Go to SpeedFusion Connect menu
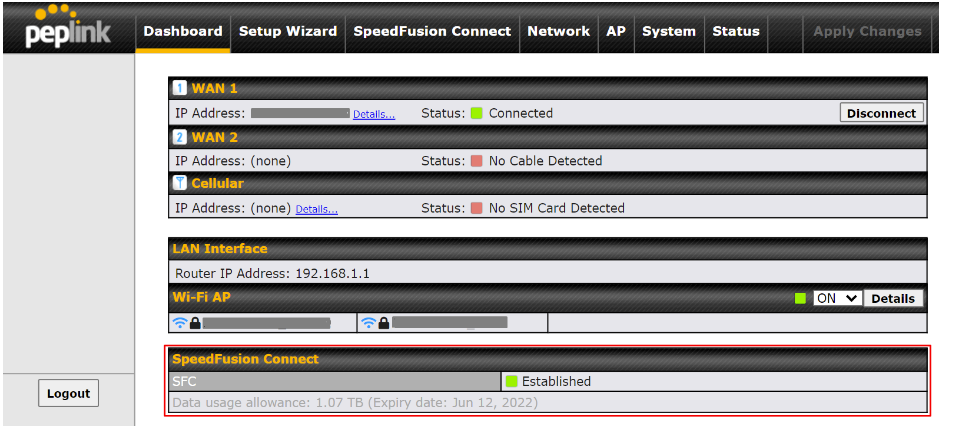The image size is (954, 434). pyautogui.click(x=432, y=32)
